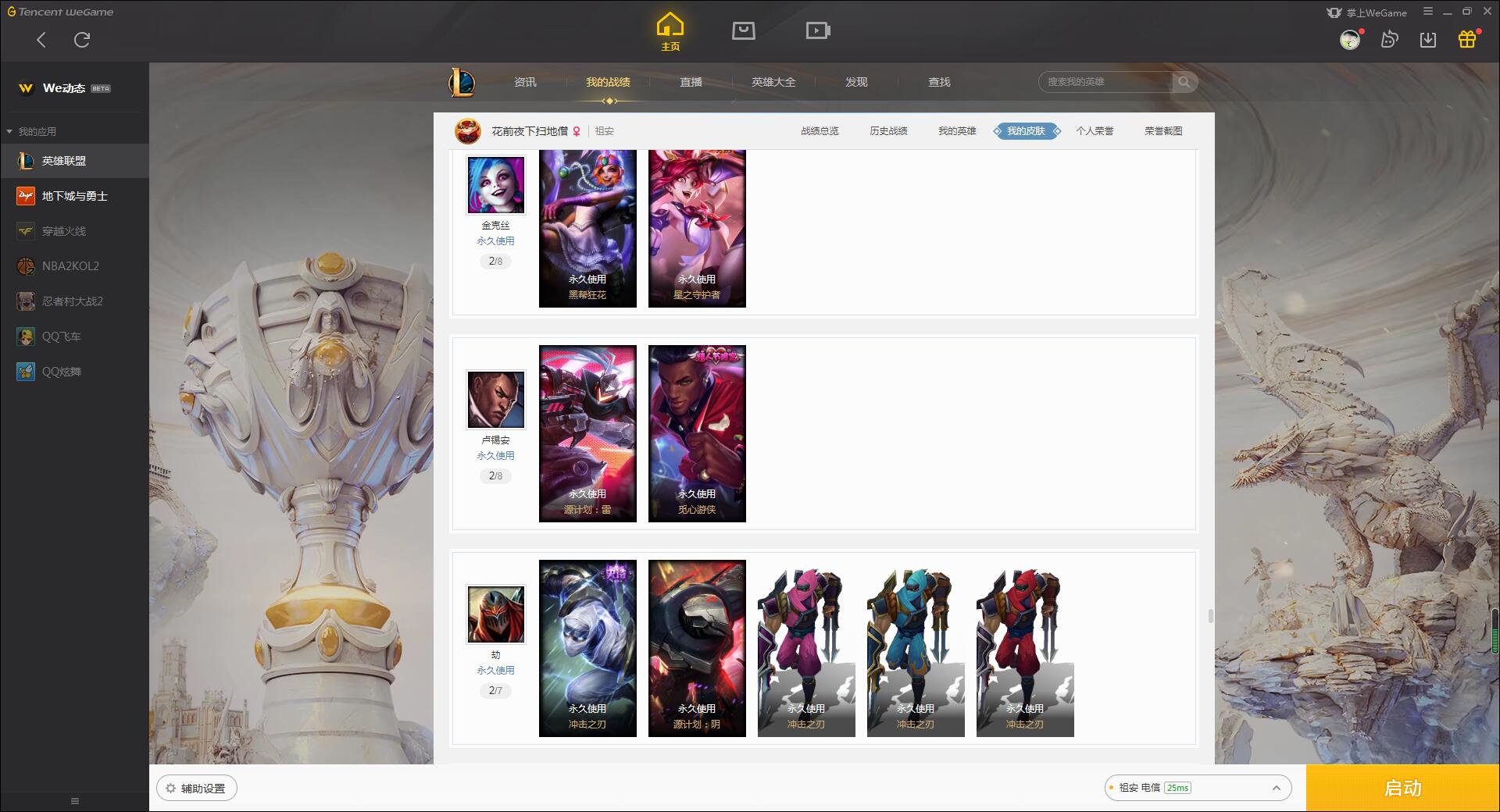Open the 查找 tab

[x=939, y=82]
